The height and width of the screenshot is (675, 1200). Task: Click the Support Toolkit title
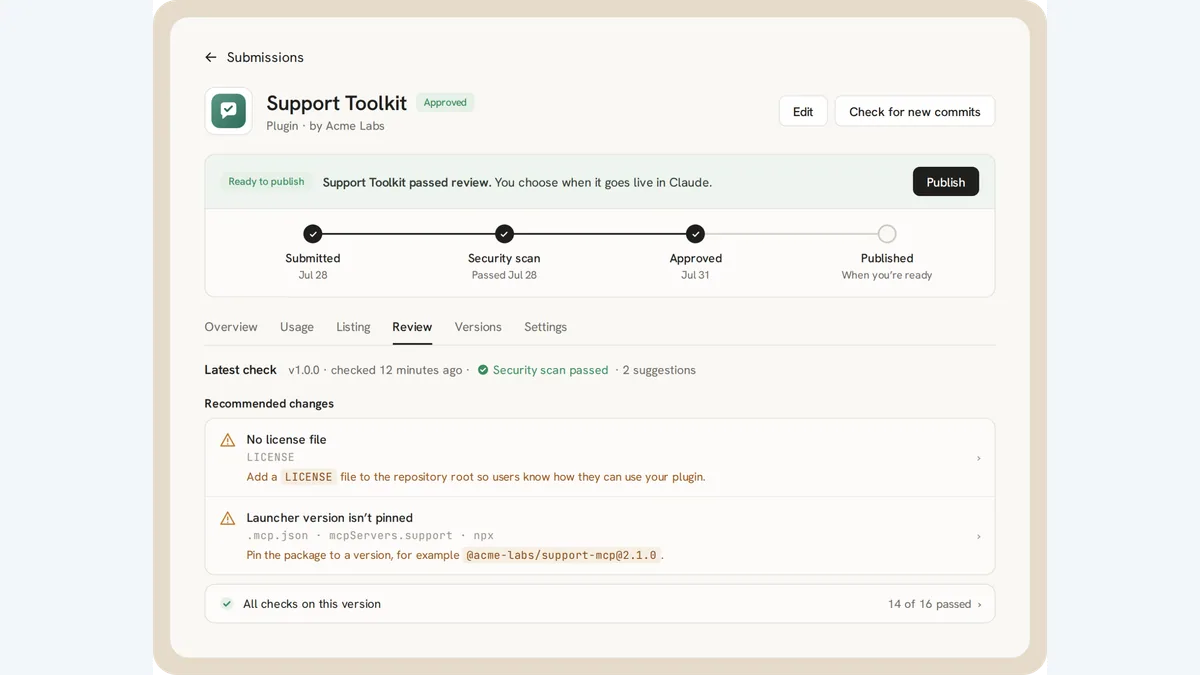pos(337,103)
